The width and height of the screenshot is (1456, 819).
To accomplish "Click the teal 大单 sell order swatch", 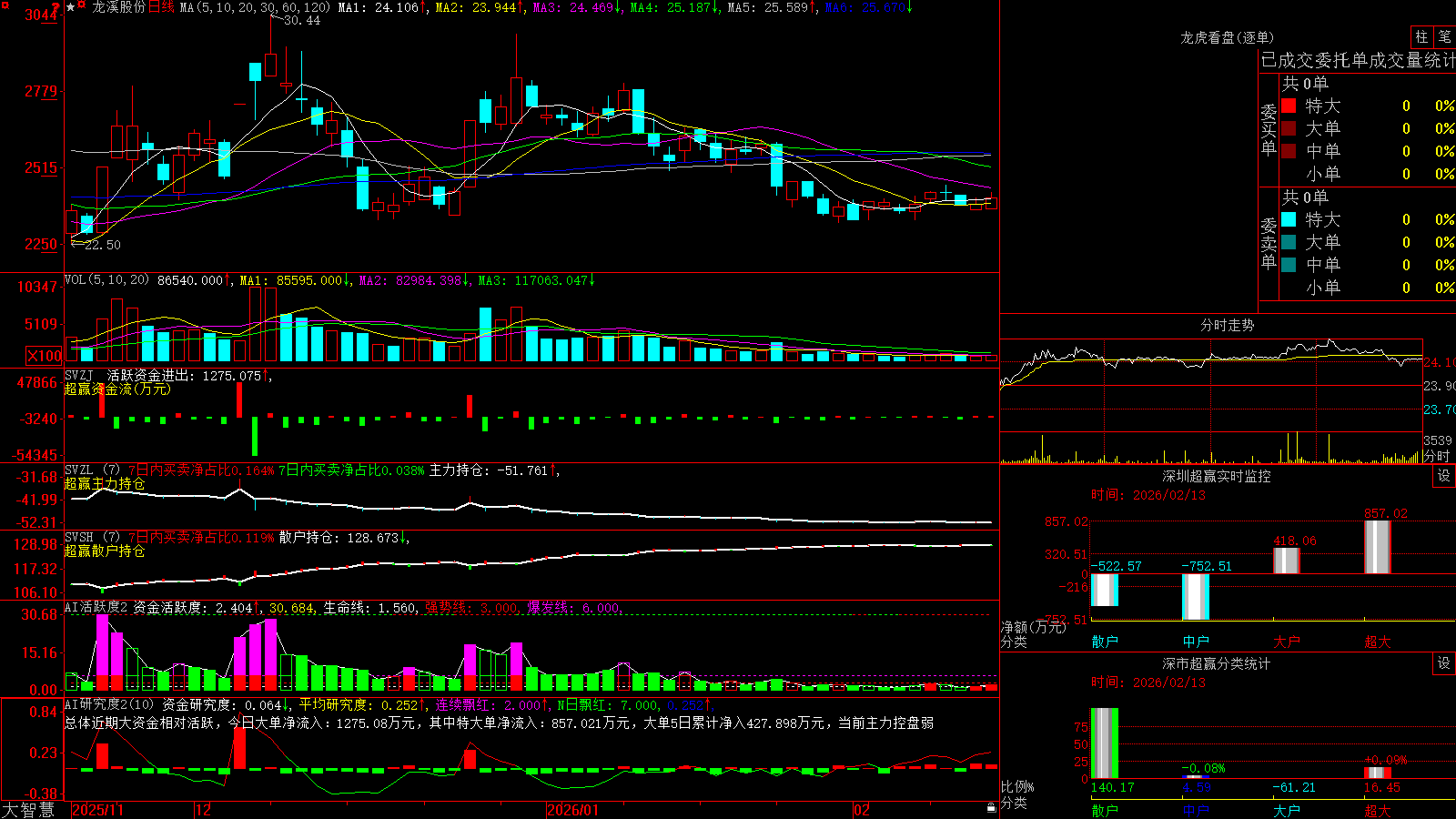I will (1289, 242).
